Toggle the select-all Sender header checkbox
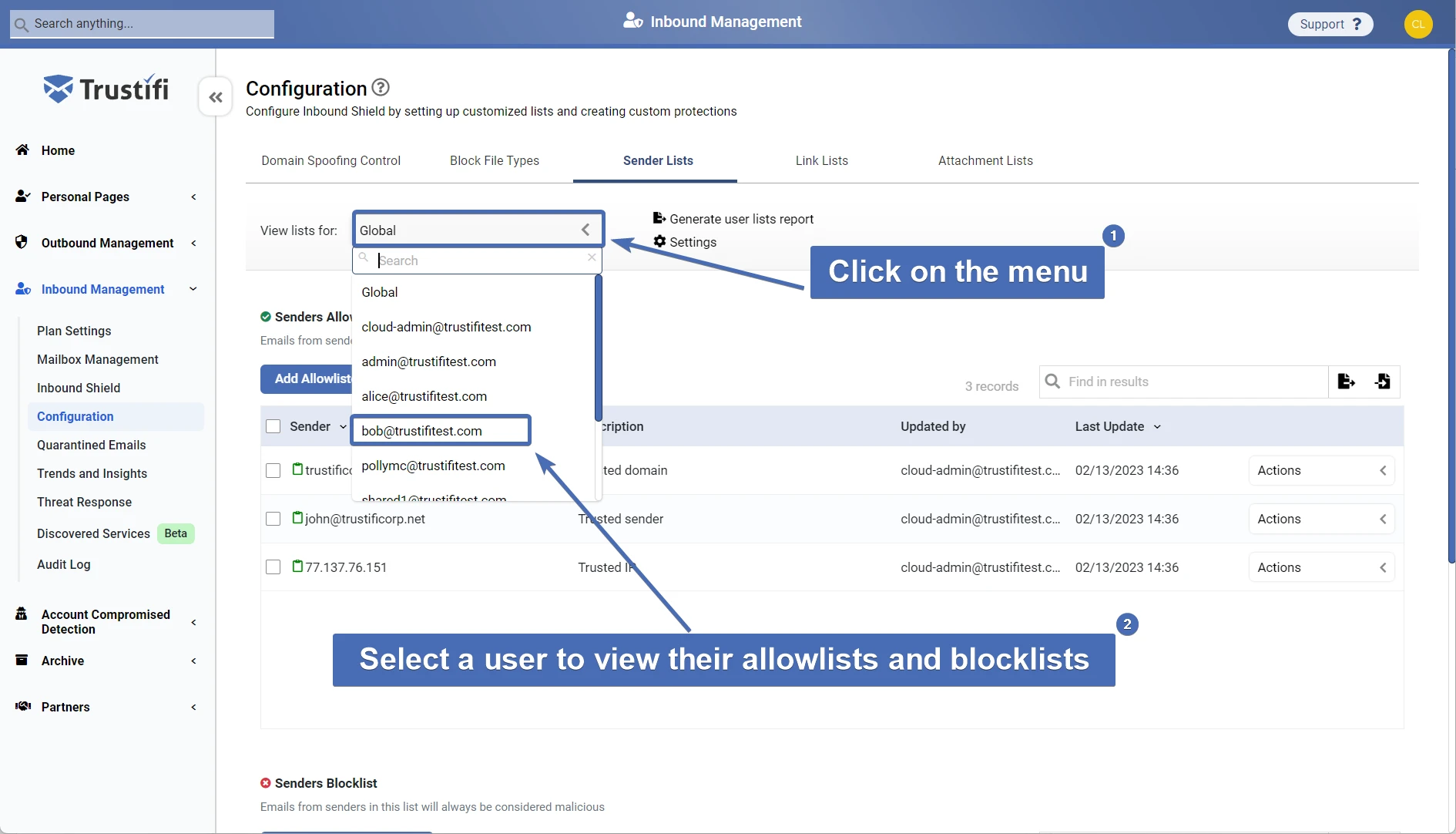This screenshot has width=1456, height=834. [x=273, y=426]
